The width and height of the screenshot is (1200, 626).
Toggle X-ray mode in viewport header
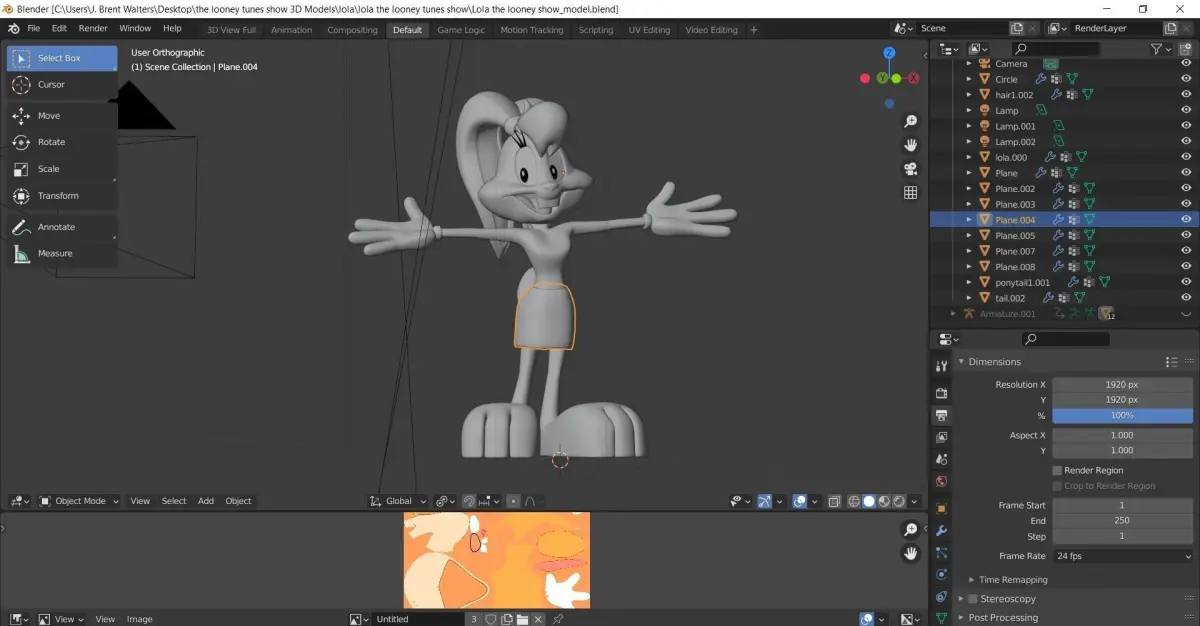pos(835,501)
